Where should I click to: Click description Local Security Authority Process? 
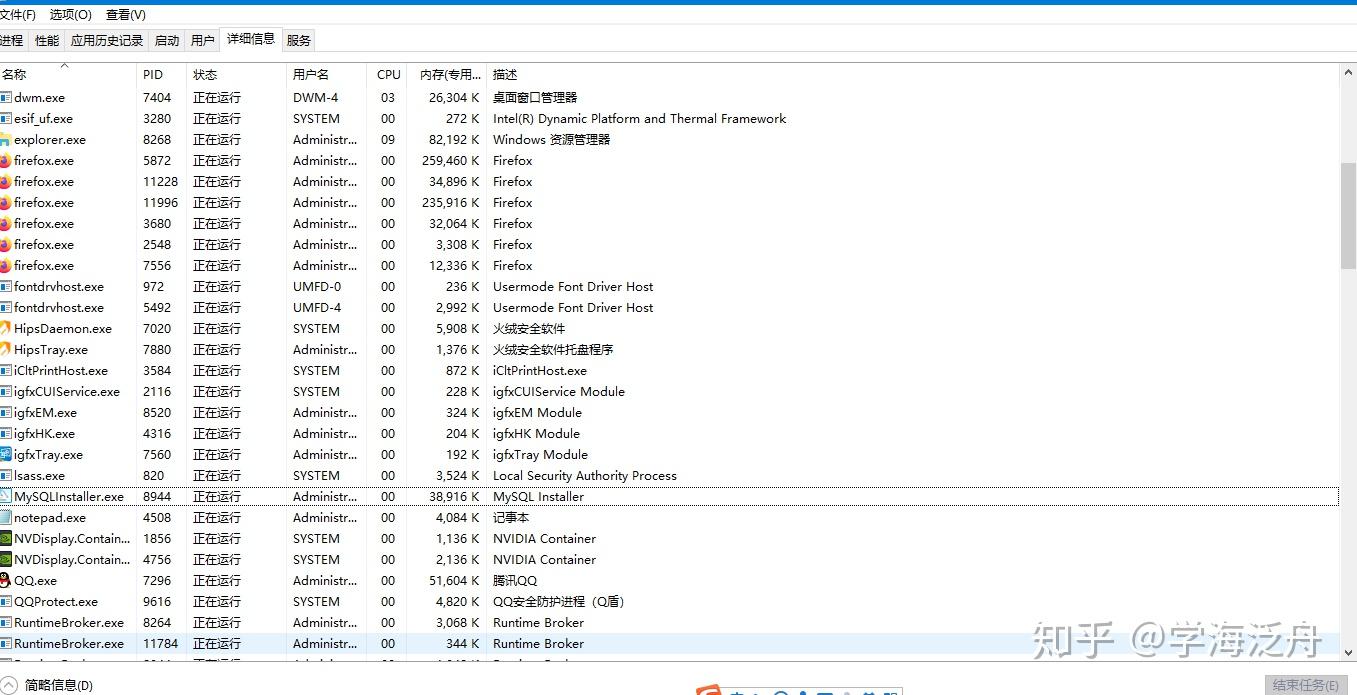[585, 475]
